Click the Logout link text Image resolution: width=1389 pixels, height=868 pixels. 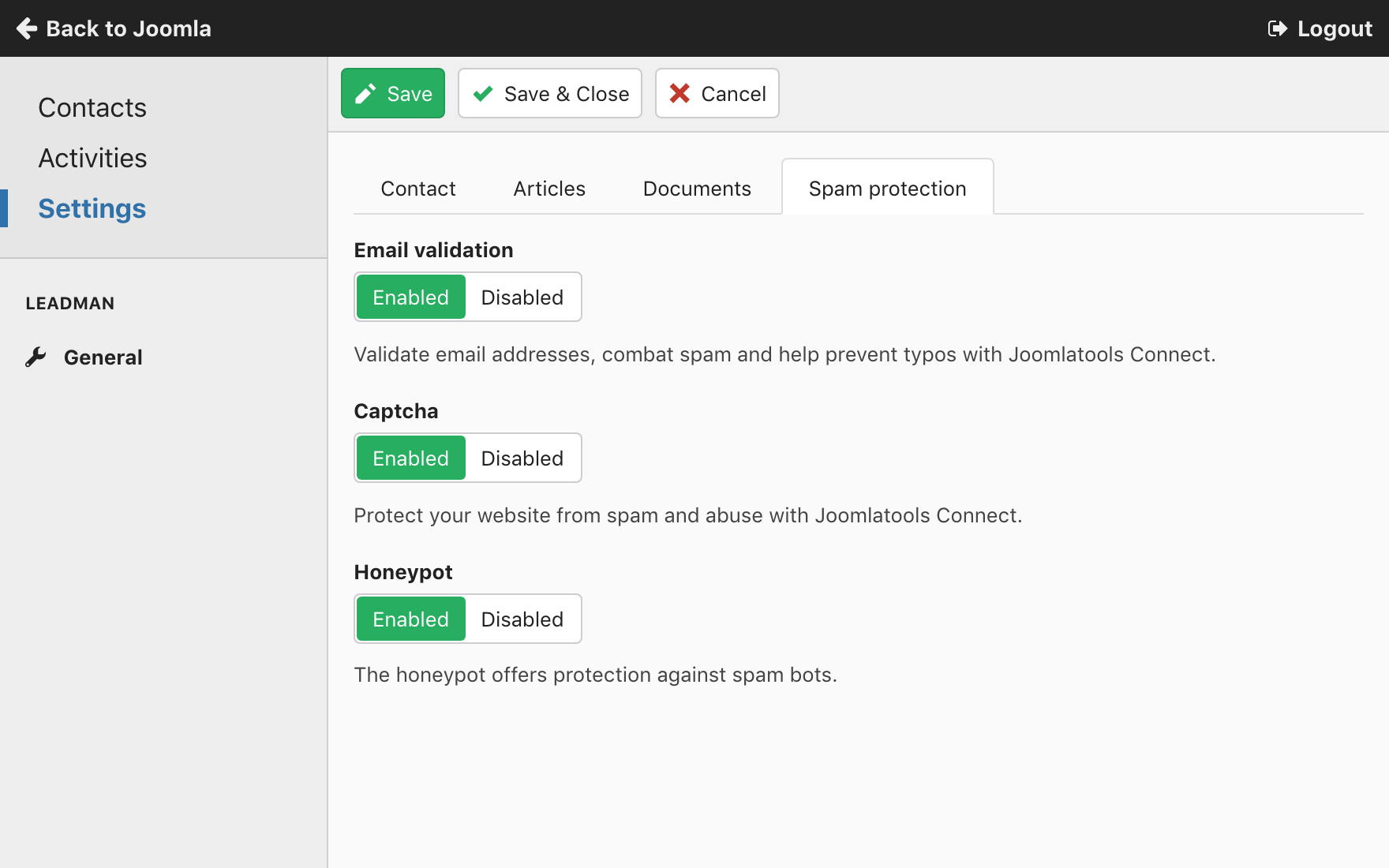tap(1335, 28)
